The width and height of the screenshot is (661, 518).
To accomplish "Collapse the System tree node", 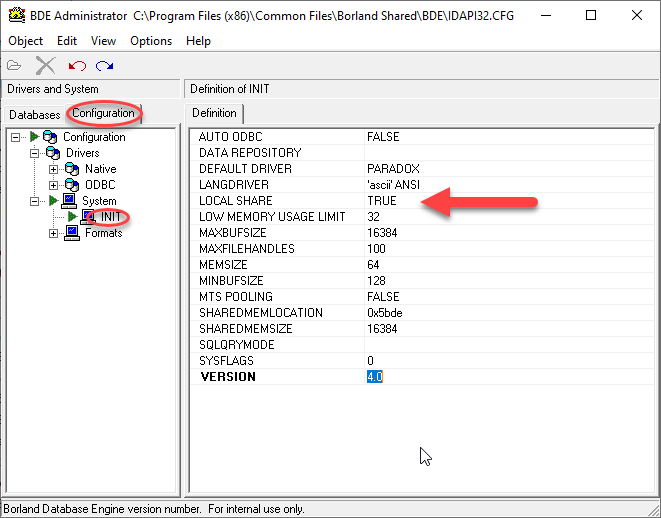I will tap(35, 201).
